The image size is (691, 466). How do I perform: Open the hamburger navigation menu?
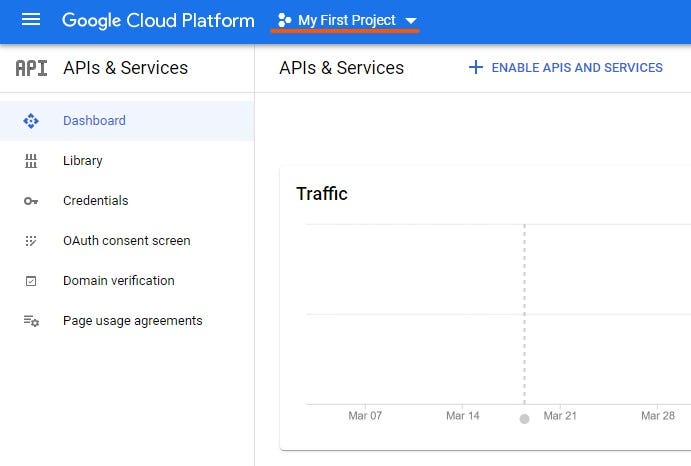pos(31,19)
